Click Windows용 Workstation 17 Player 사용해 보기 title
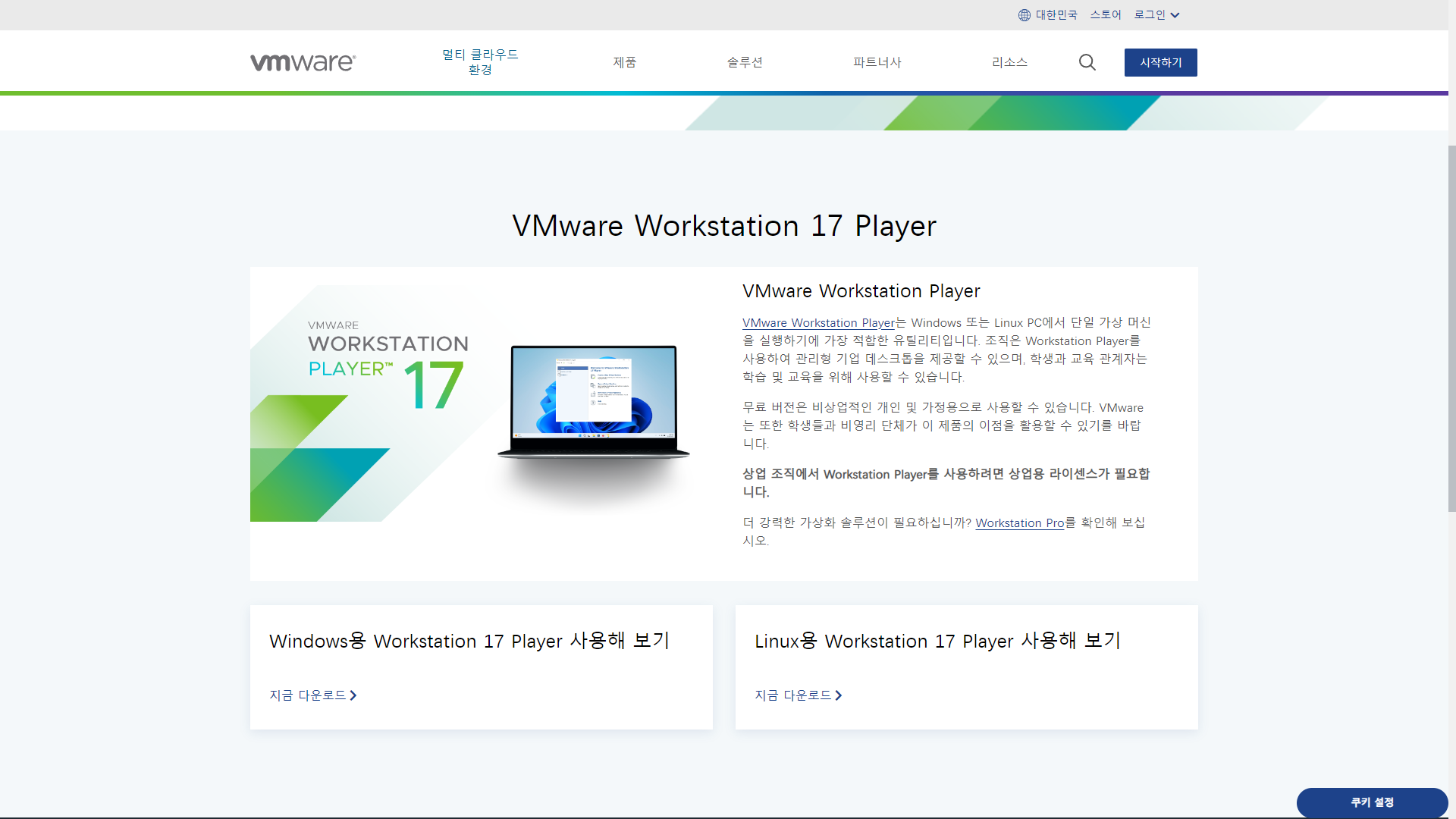 tap(469, 641)
